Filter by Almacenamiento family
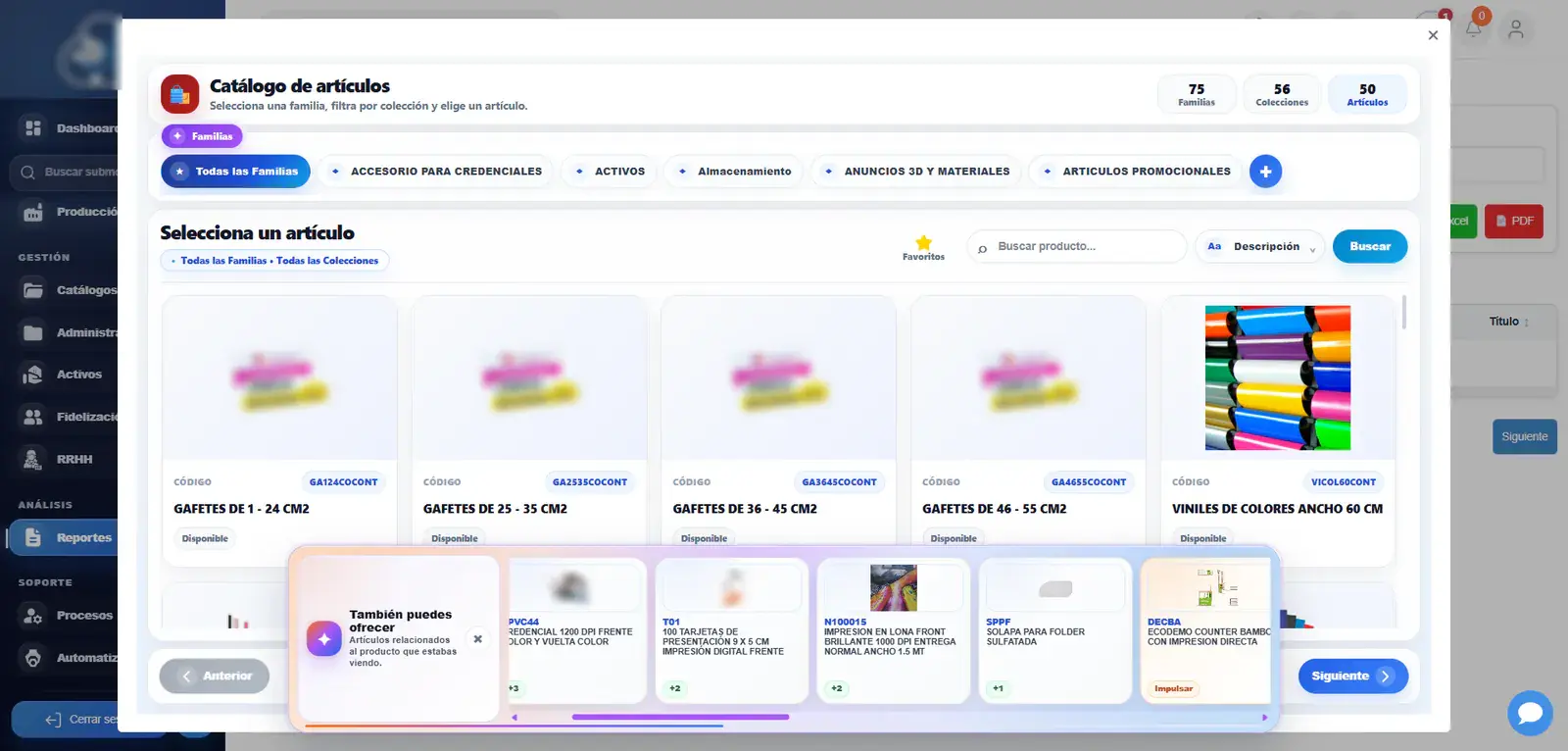 pos(733,172)
